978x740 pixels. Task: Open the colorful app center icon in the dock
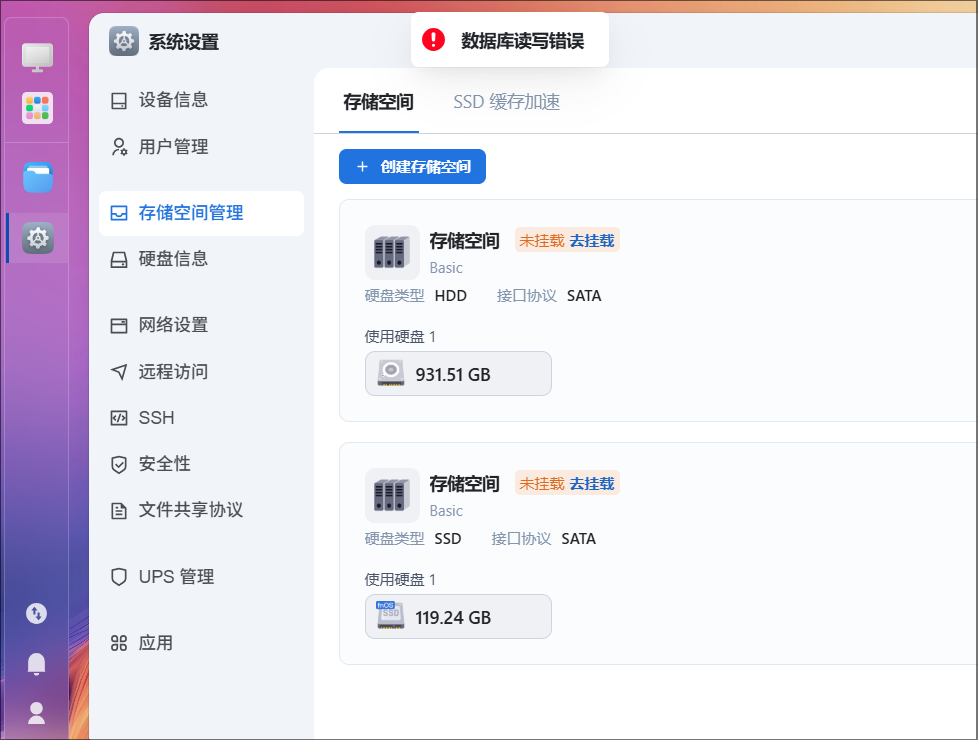click(37, 108)
